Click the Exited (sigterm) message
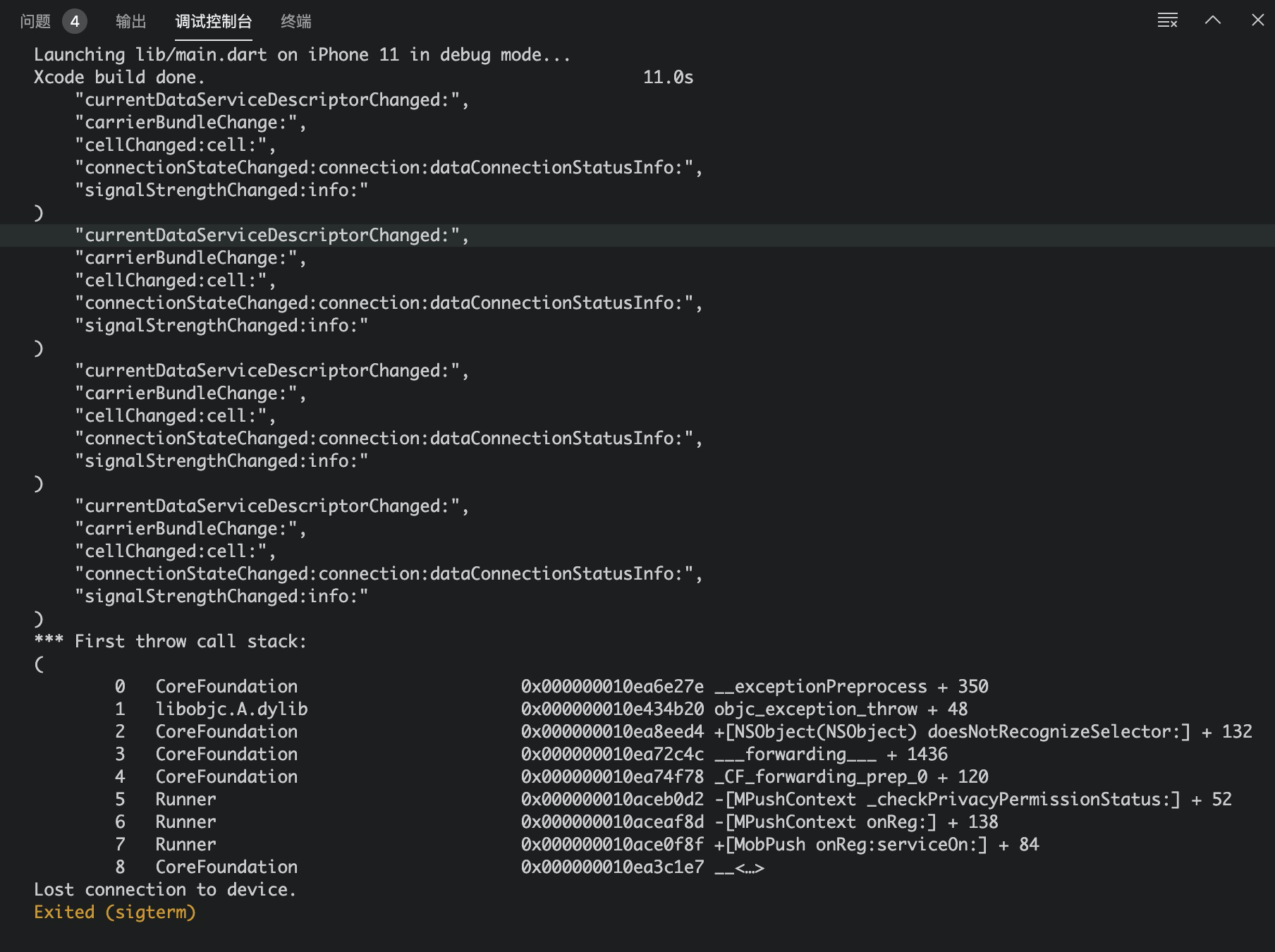1275x952 pixels. (x=115, y=912)
